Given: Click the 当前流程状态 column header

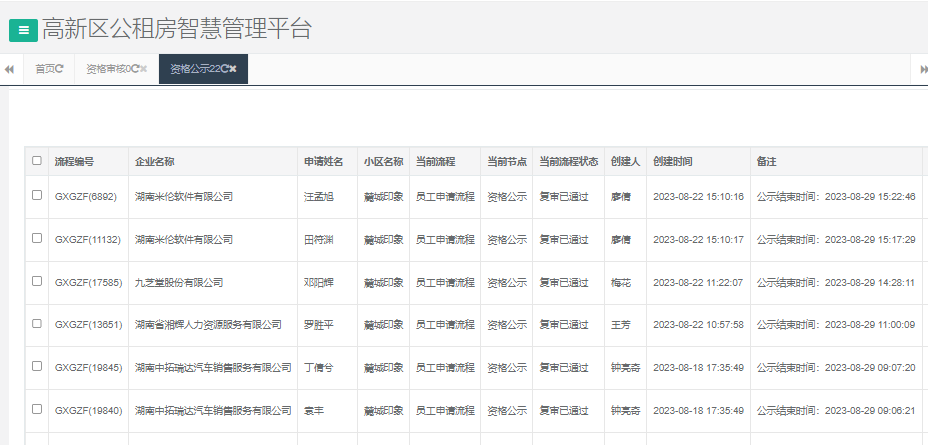Looking at the screenshot, I should (568, 162).
